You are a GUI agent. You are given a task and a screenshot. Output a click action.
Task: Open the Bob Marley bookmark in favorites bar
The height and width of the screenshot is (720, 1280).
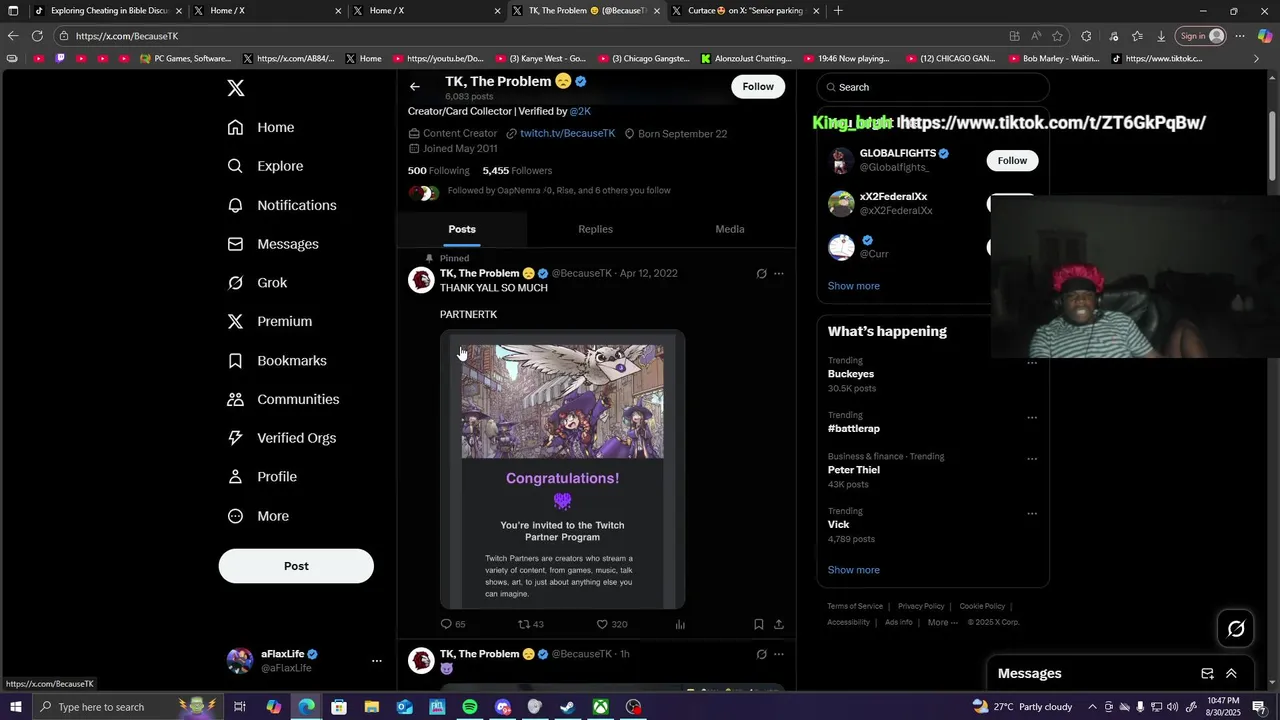[x=1053, y=59]
